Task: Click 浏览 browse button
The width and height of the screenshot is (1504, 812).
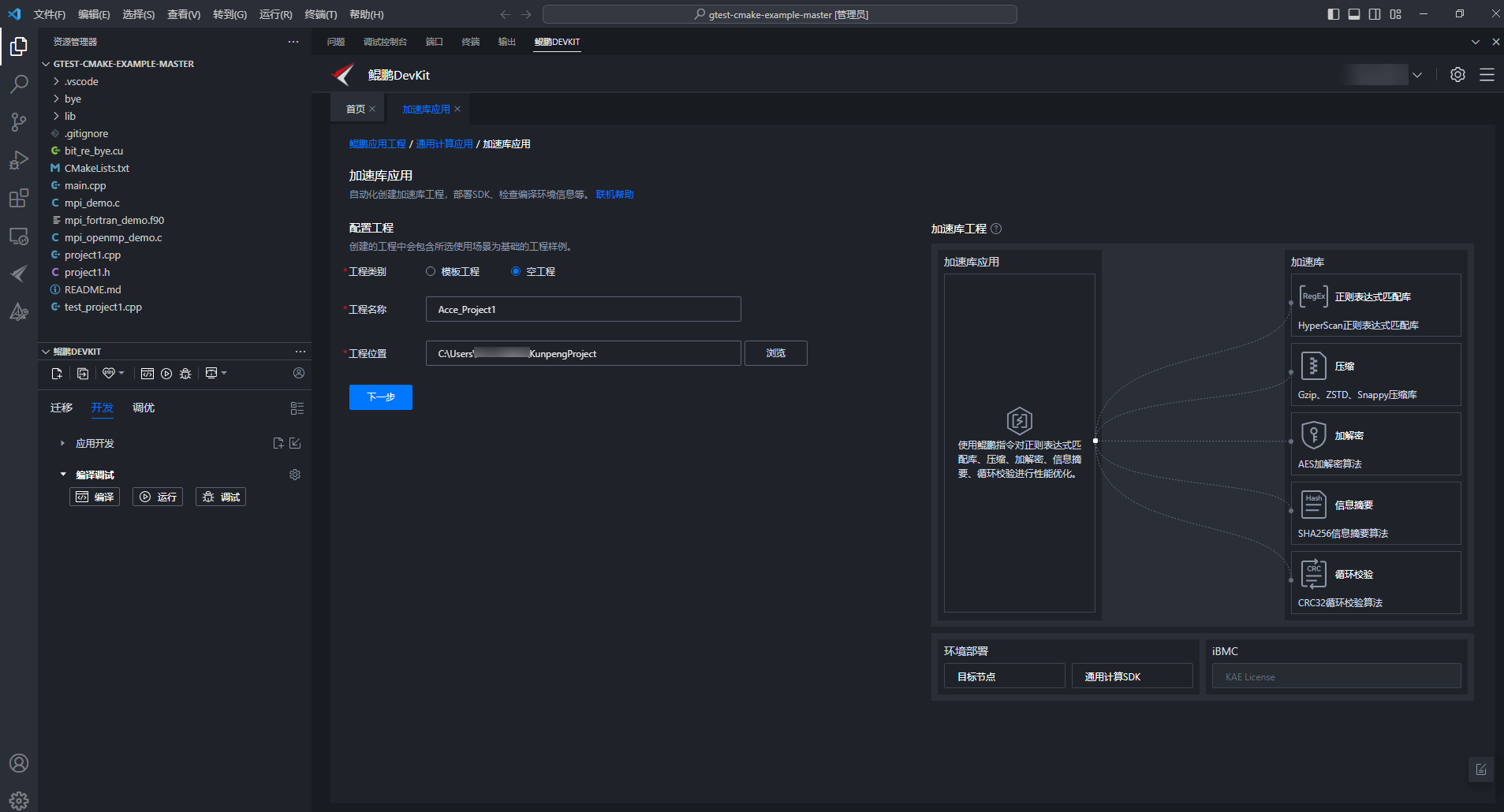Action: pos(776,353)
